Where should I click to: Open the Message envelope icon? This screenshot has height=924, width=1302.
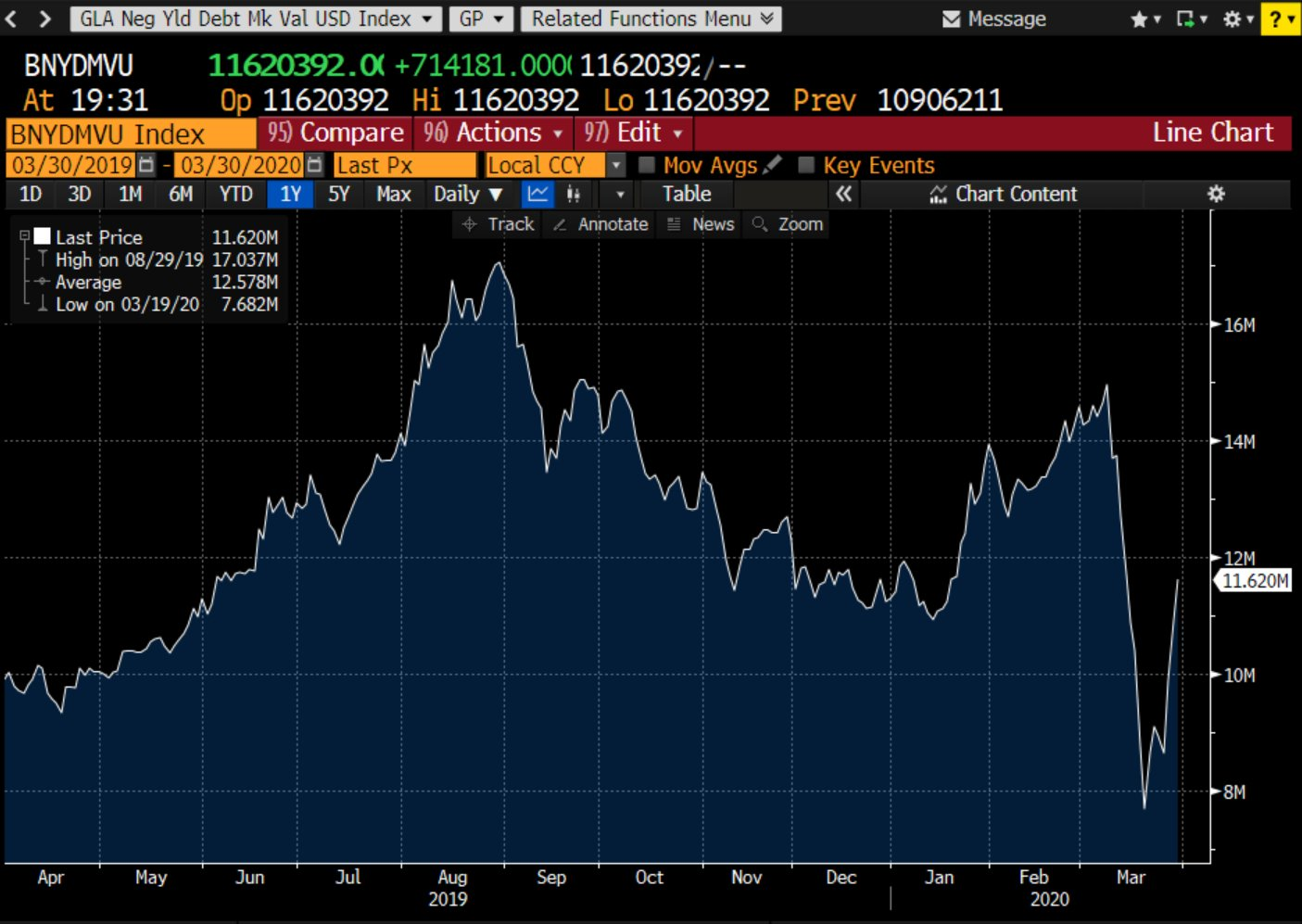pos(951,19)
